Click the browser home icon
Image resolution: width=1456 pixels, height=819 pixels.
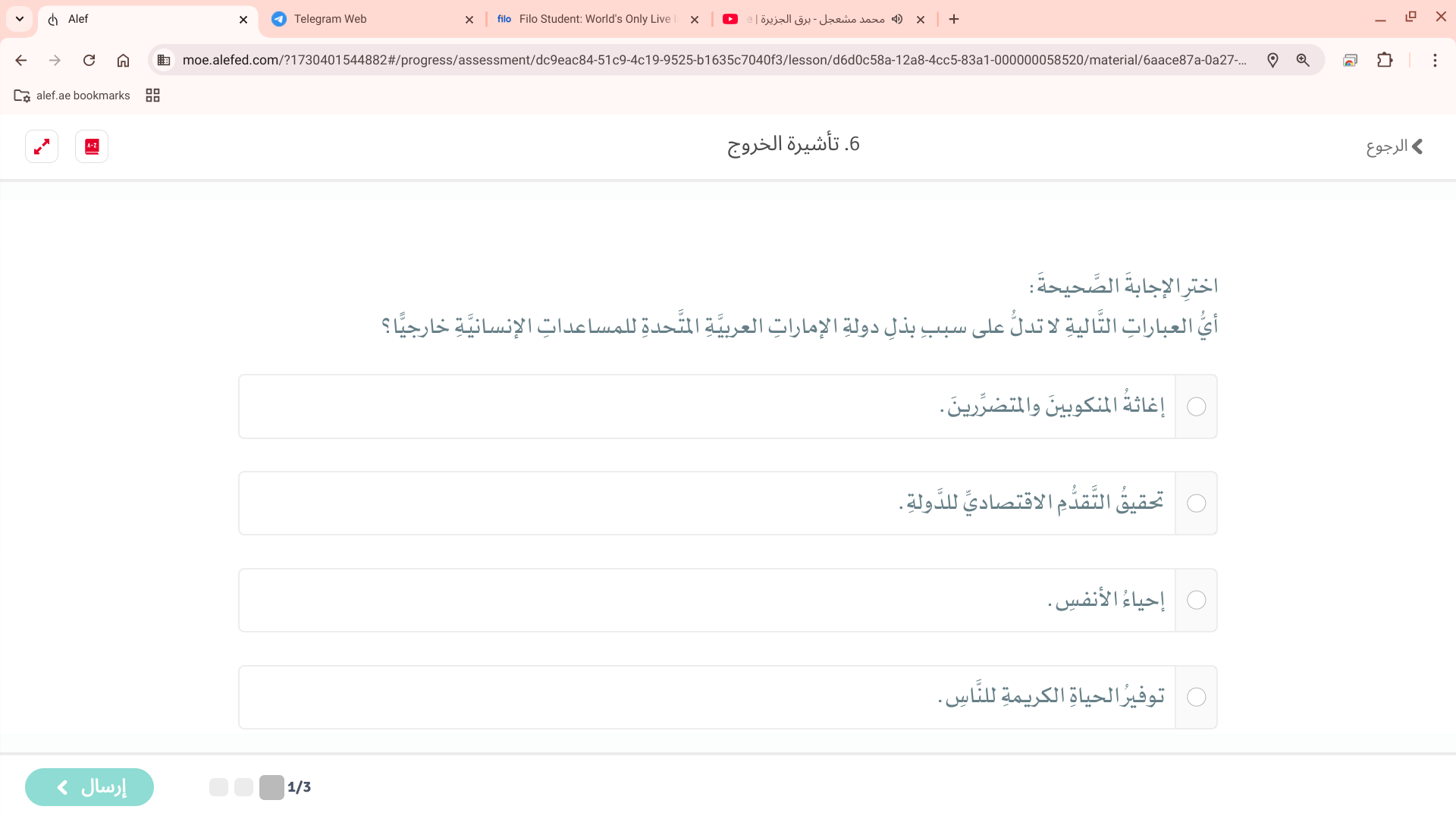[x=123, y=61]
